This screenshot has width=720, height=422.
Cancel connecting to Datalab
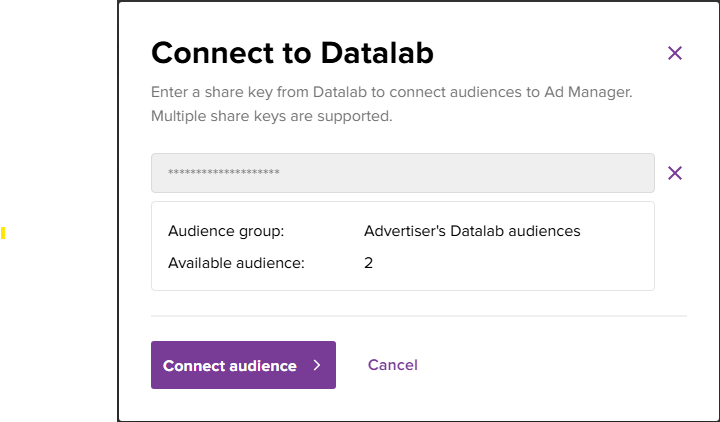393,365
